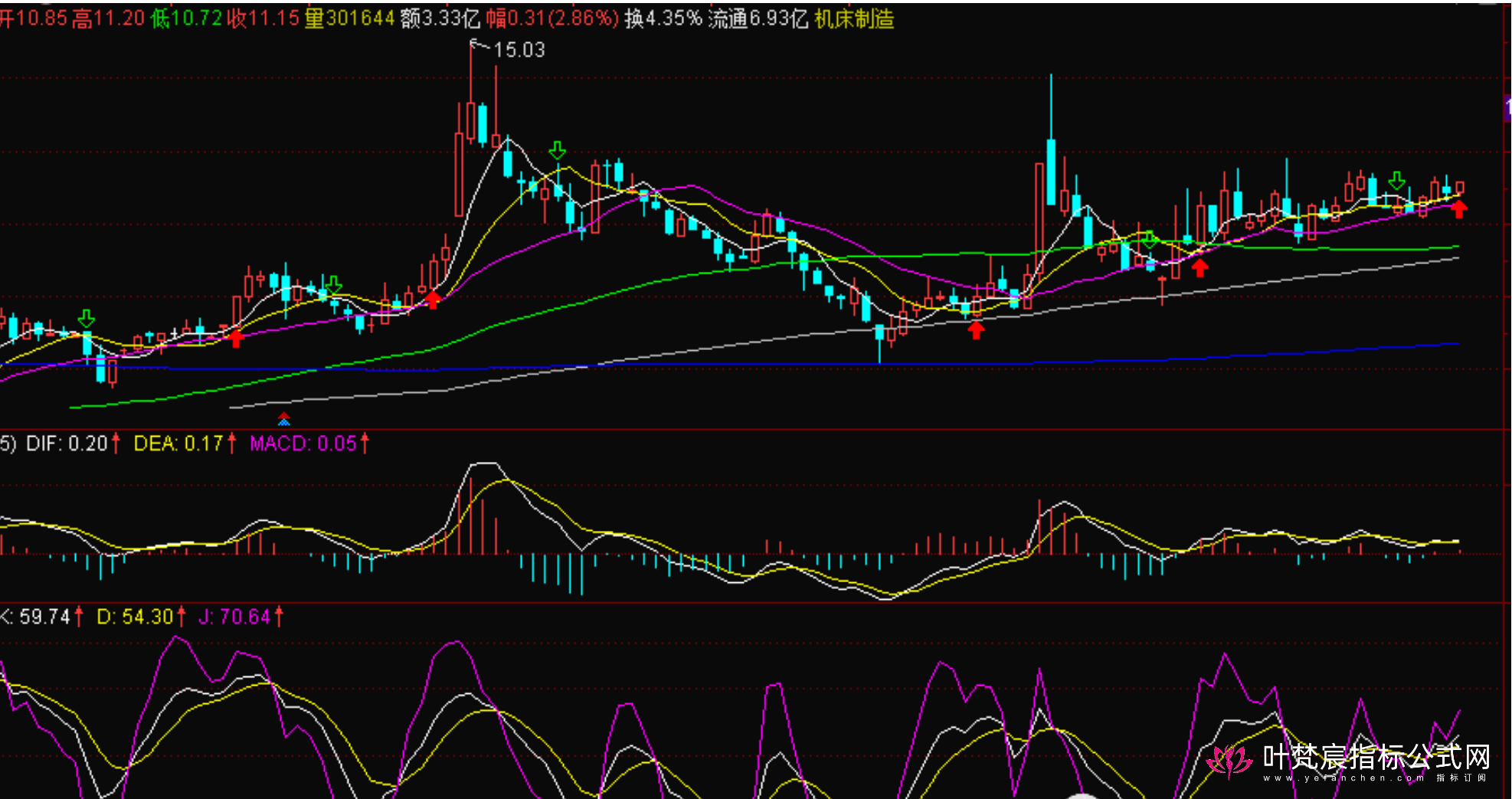Open the 机床制造 sector label
Image resolution: width=1512 pixels, height=799 pixels.
(x=855, y=18)
